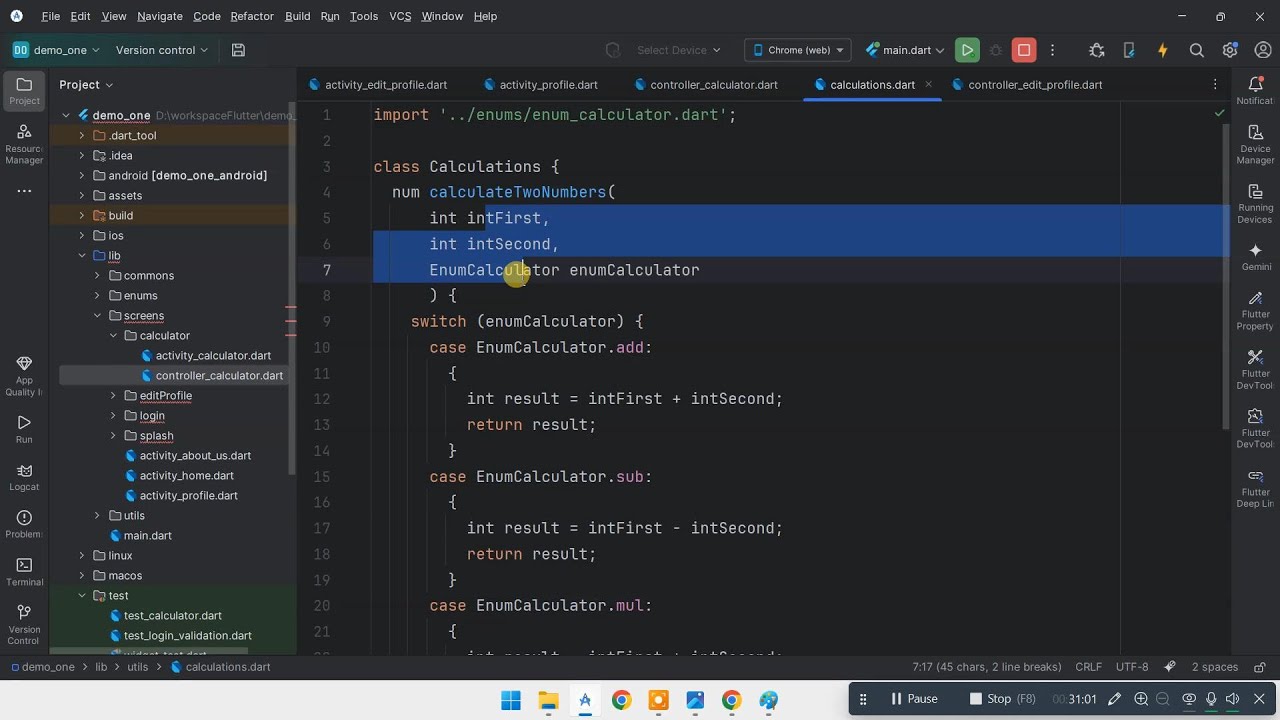Open the Running Devices panel
The width and height of the screenshot is (1280, 720).
(x=1255, y=204)
